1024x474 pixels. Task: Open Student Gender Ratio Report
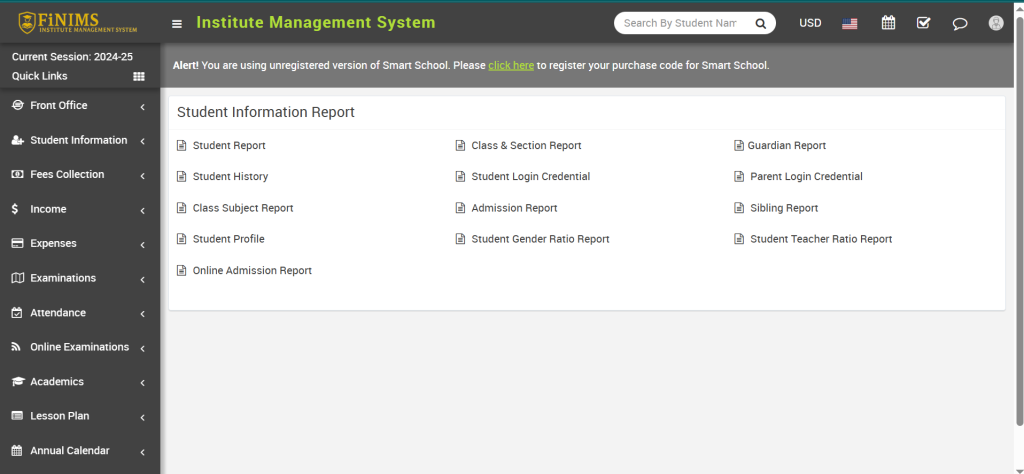(540, 239)
